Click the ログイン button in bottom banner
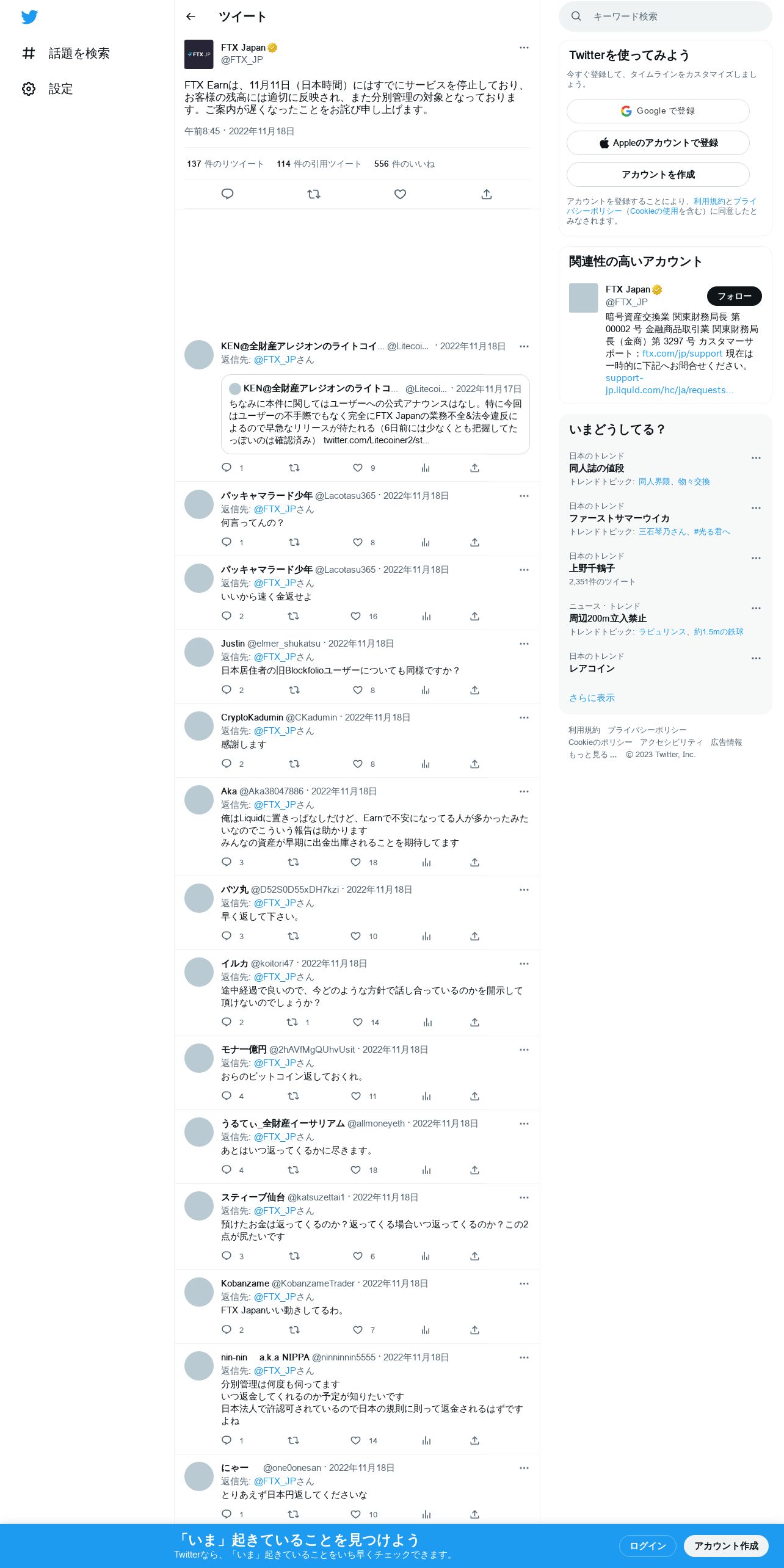This screenshot has height=1568, width=784. [647, 1545]
